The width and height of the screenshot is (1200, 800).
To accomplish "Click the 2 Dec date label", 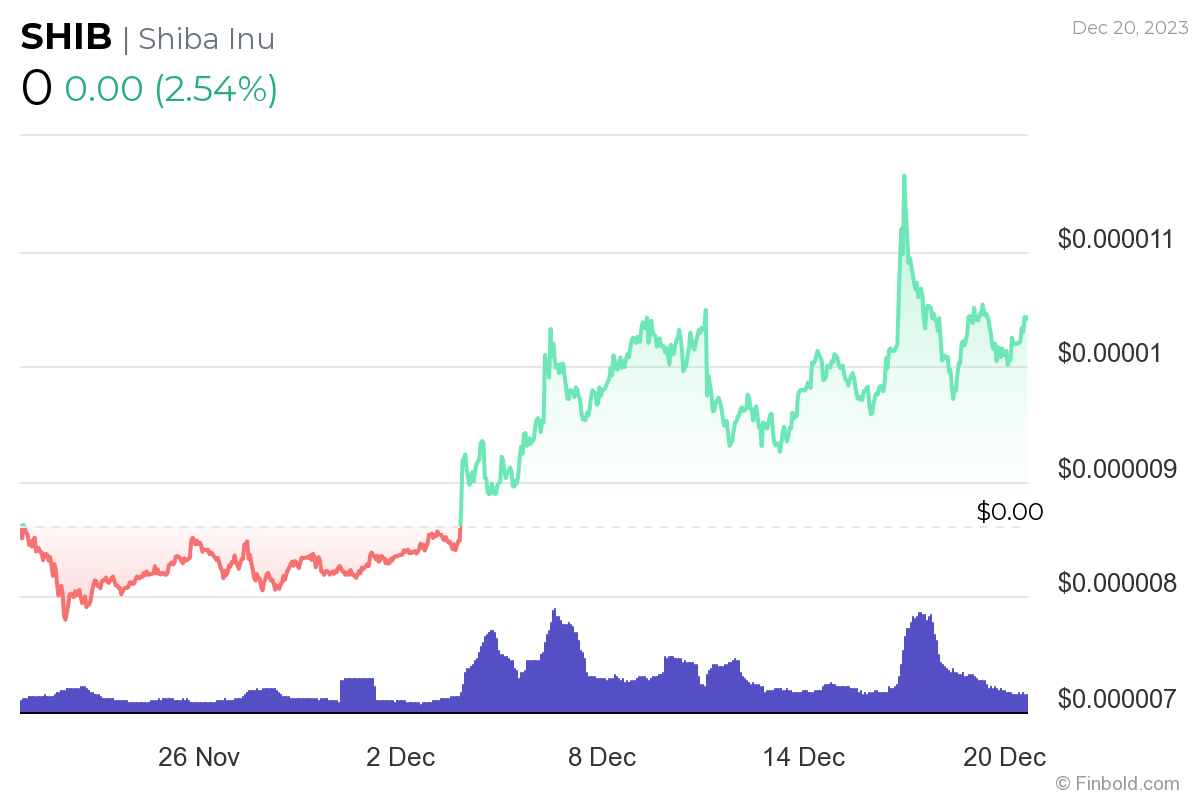I will (401, 757).
